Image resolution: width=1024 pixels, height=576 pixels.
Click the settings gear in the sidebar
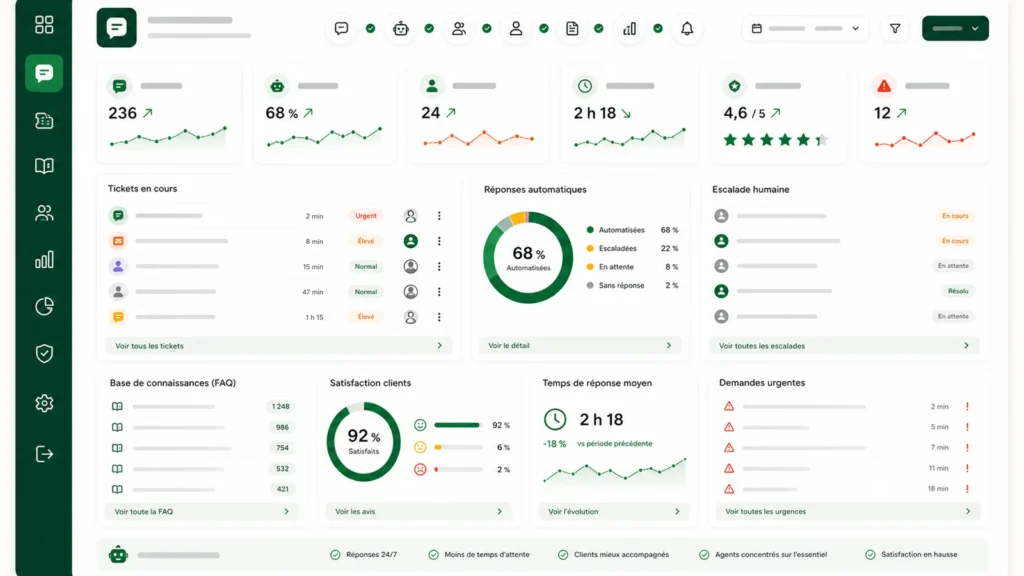pyautogui.click(x=44, y=403)
